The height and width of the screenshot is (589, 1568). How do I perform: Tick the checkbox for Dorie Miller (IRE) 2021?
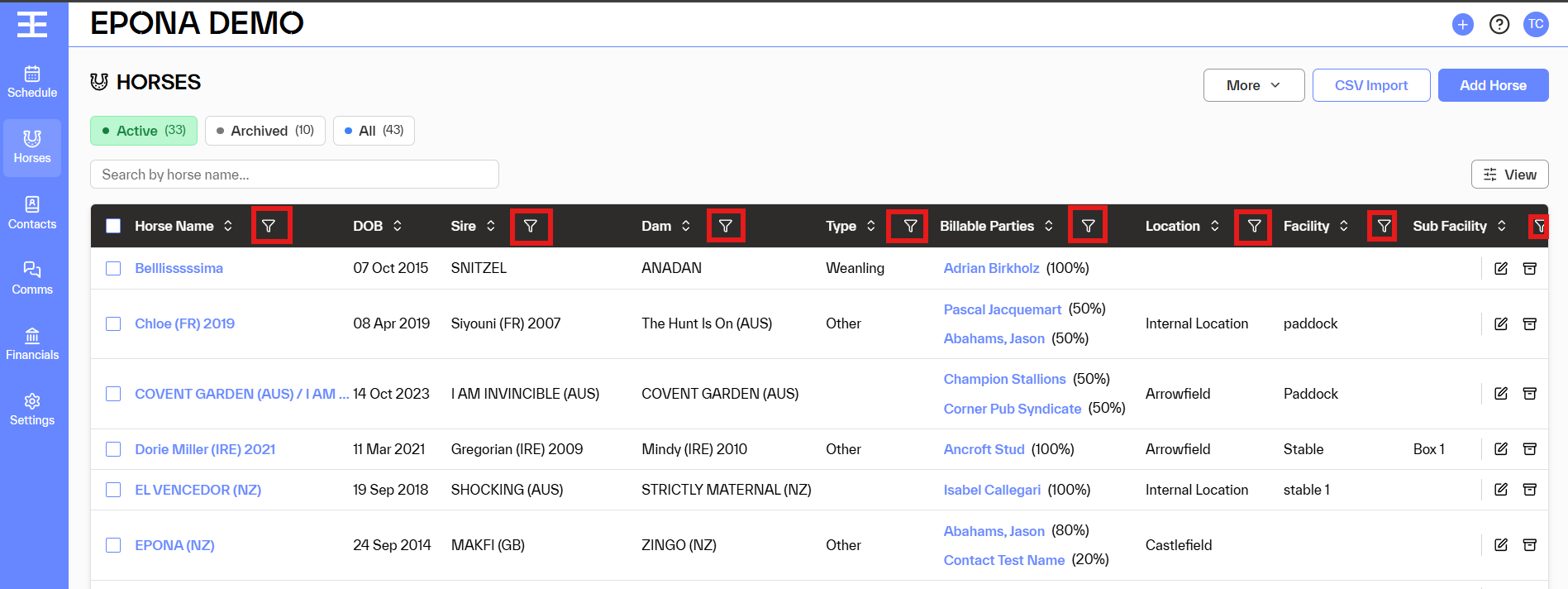pos(113,449)
